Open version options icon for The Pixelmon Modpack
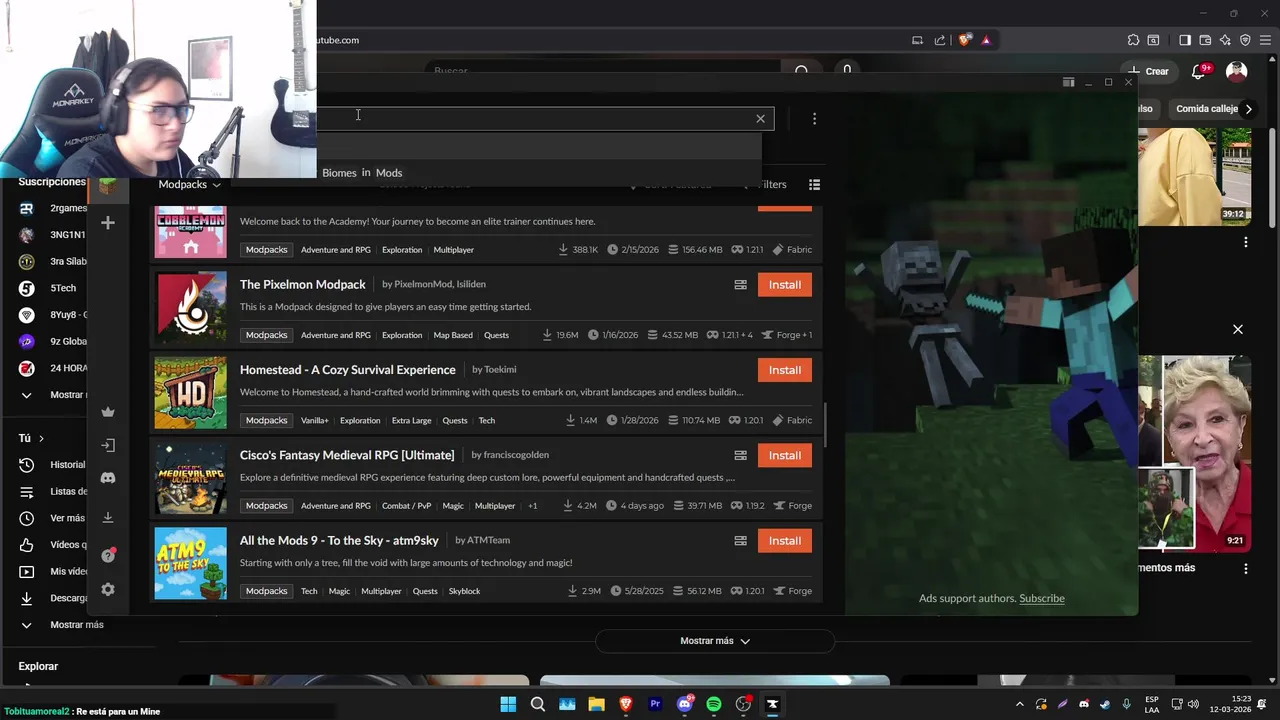Image resolution: width=1280 pixels, height=720 pixels. (x=740, y=285)
